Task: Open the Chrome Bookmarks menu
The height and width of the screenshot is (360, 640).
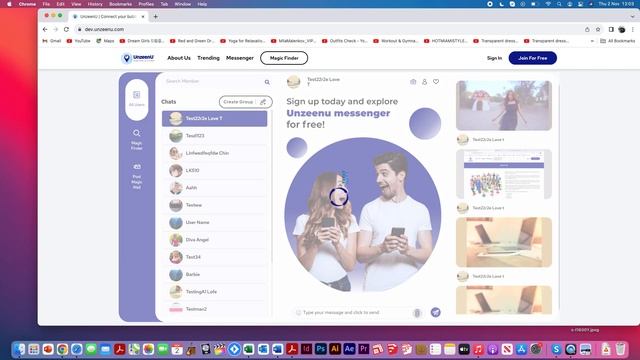Action: click(120, 4)
